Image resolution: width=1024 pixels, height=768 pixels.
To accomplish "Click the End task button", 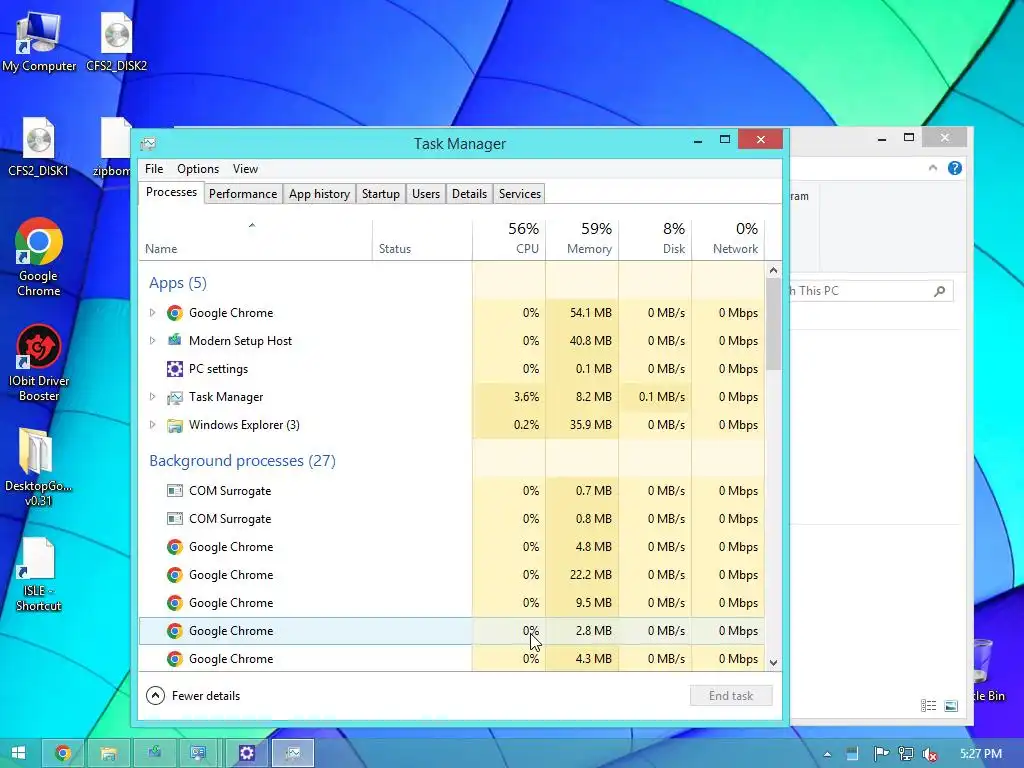I will pos(731,696).
